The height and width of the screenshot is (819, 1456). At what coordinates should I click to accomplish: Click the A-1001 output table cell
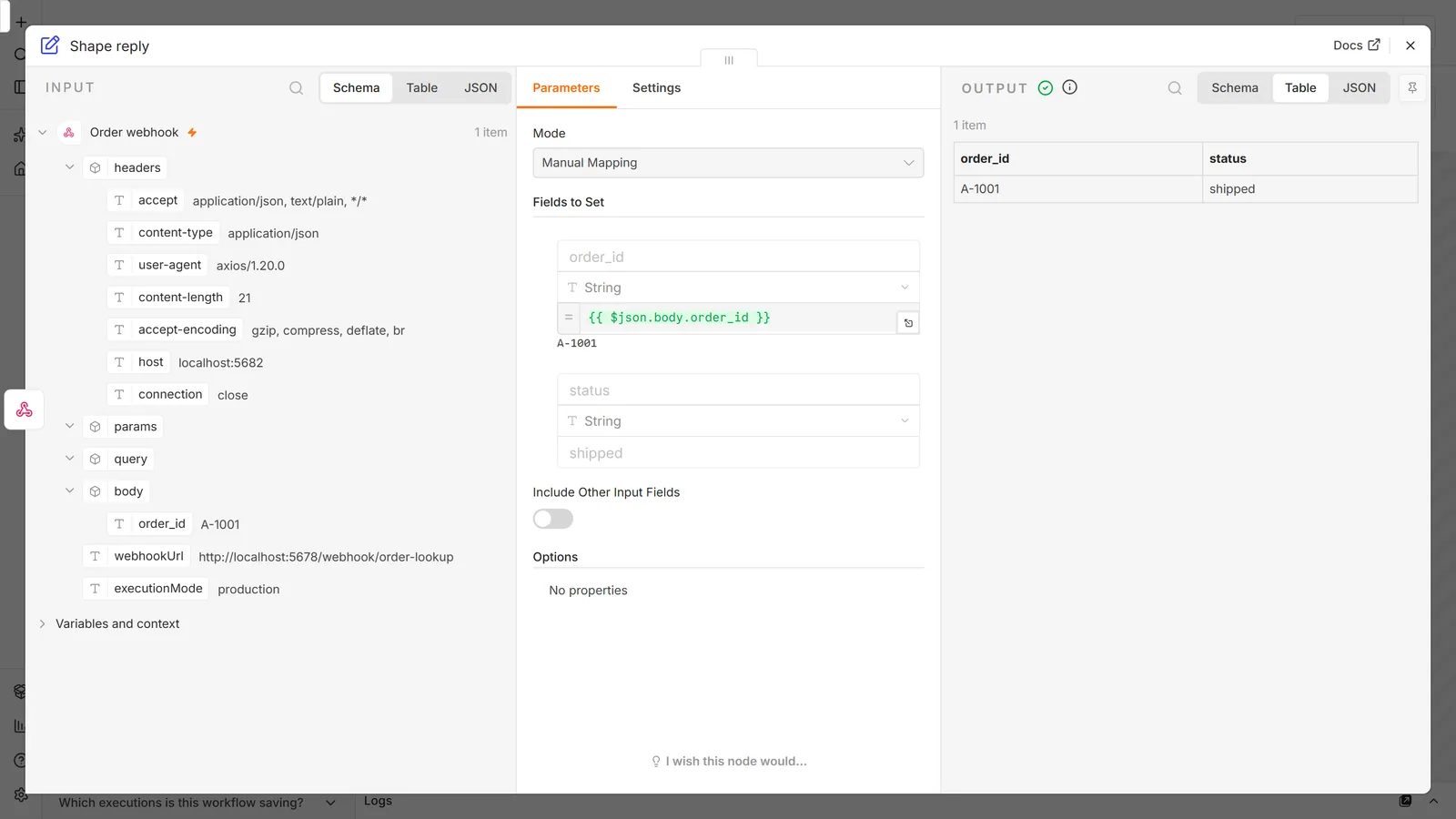1077,189
